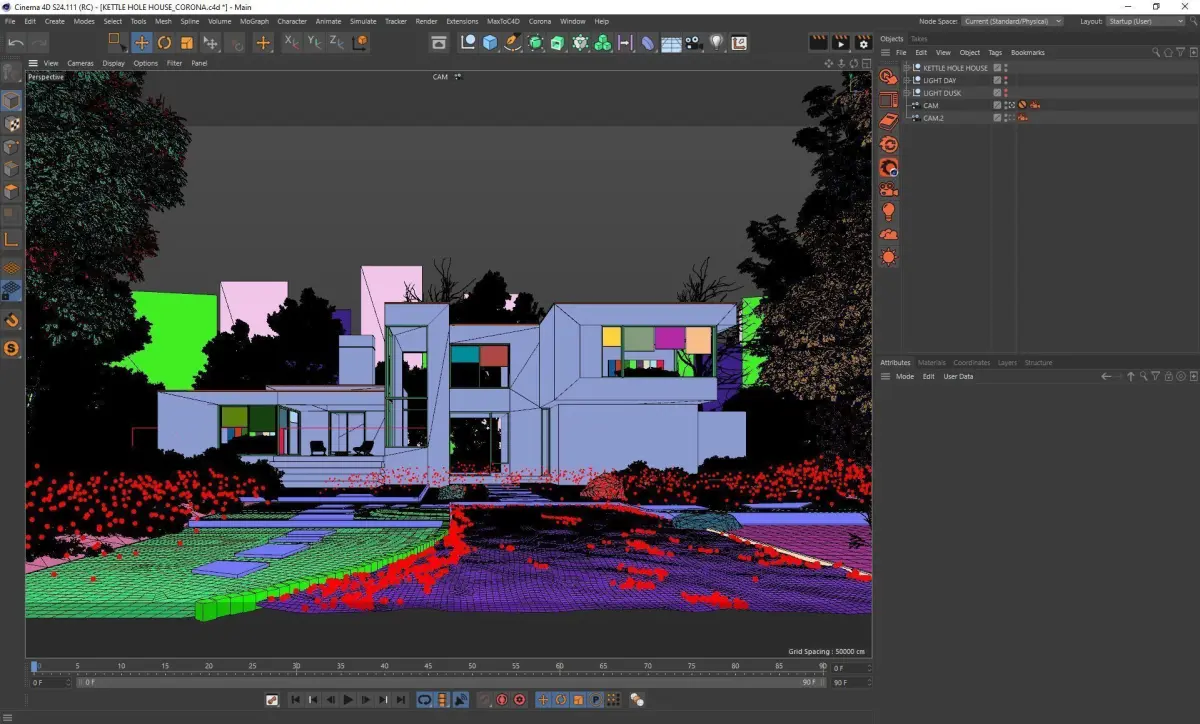Open viewport hamburger menu beside View
Viewport: 1200px width, 724px height.
(x=33, y=63)
